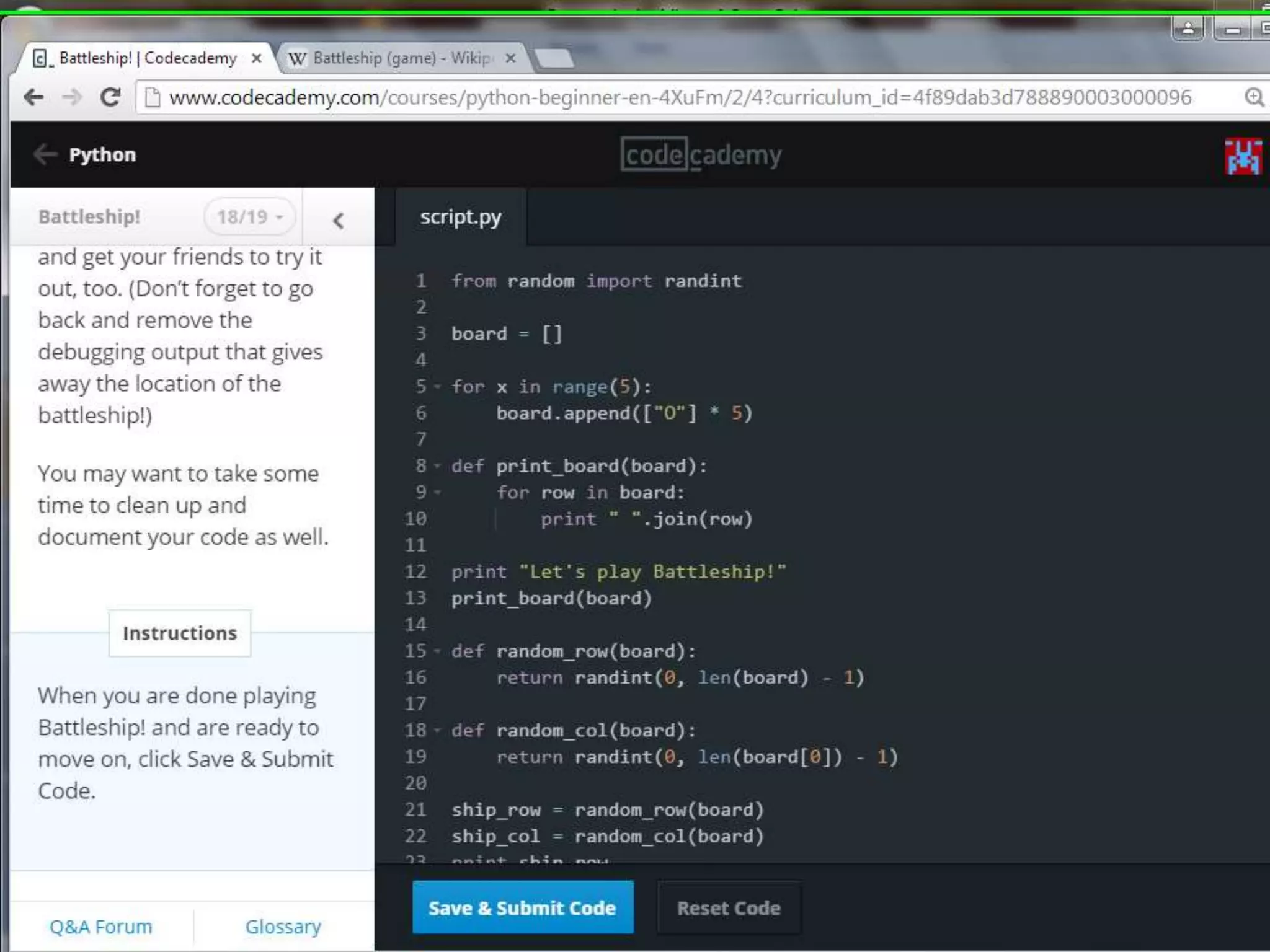Click the Reset Code button
1270x952 pixels.
click(728, 907)
